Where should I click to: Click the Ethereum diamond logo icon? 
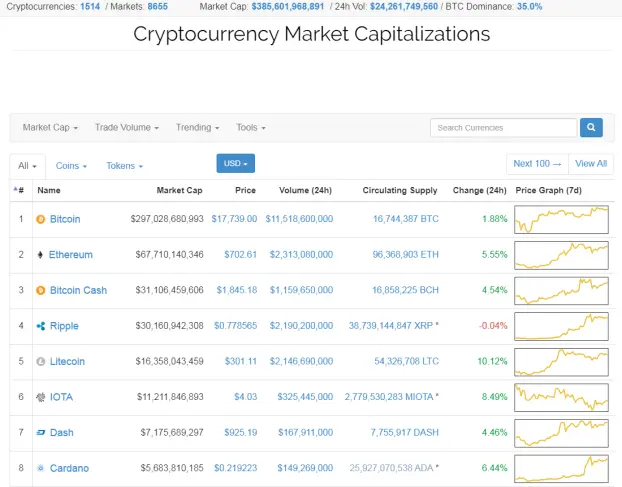pyautogui.click(x=40, y=255)
